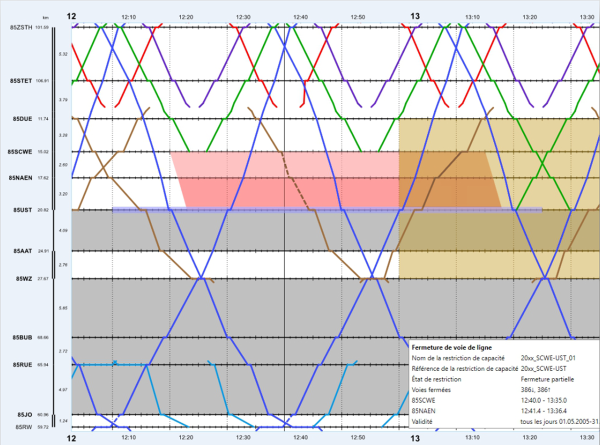Screen dimensions: 600x445
Task: Click the 12:10 time marker at top
Action: [128, 17]
